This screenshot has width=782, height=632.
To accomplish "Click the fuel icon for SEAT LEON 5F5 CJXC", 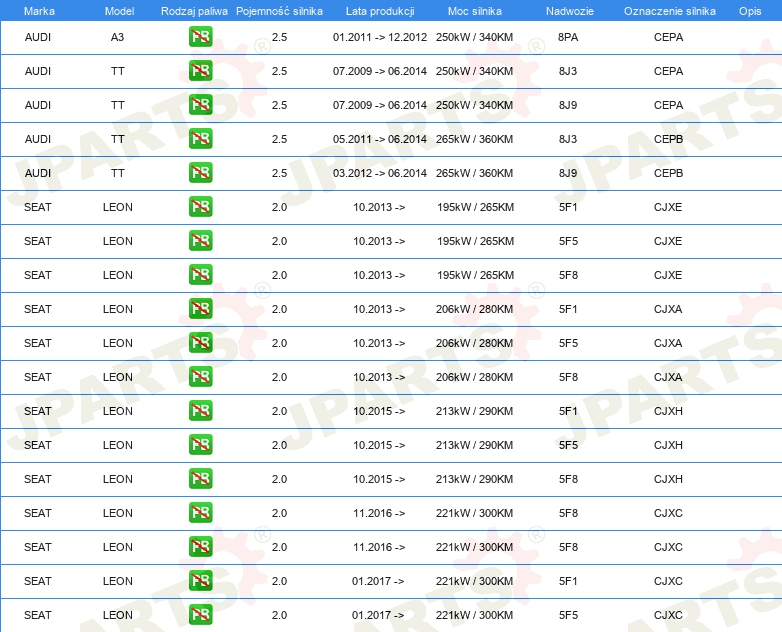I will pos(200,615).
